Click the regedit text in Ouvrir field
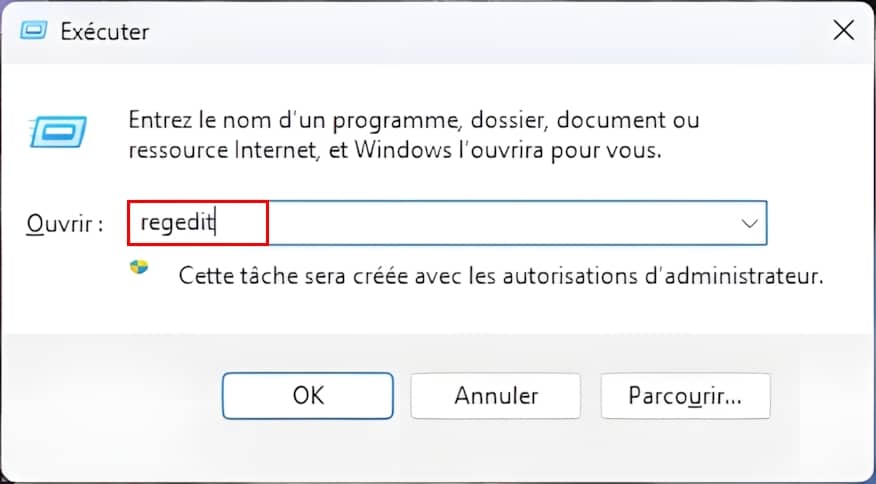Viewport: 876px width, 484px height. [x=178, y=223]
